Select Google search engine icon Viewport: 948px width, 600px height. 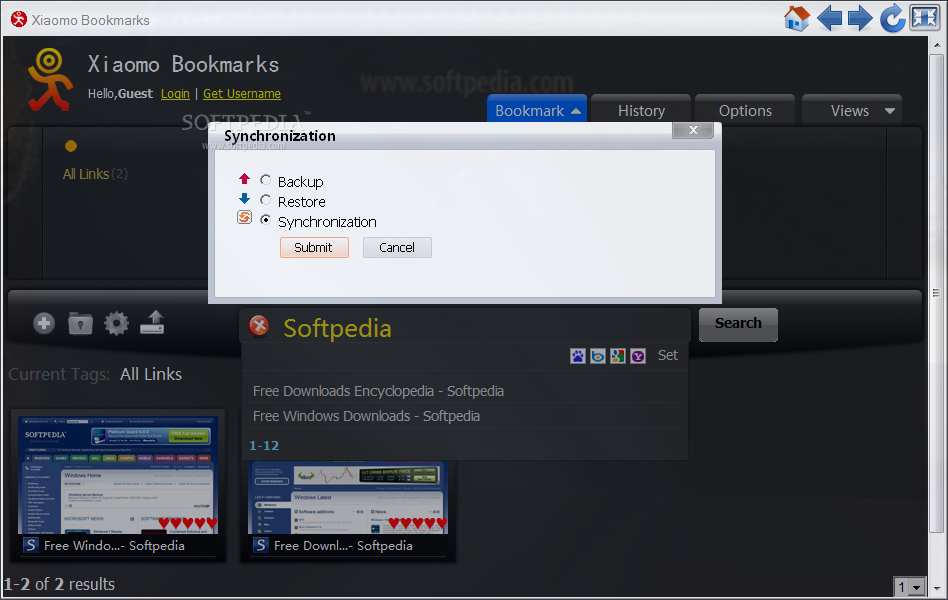[x=618, y=356]
